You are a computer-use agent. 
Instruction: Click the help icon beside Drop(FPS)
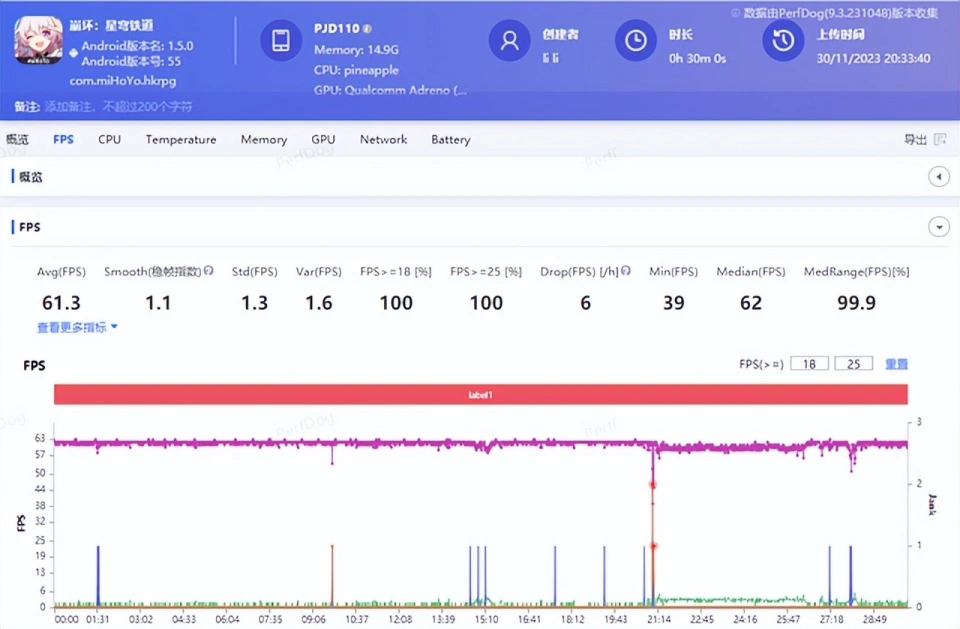[x=626, y=271]
